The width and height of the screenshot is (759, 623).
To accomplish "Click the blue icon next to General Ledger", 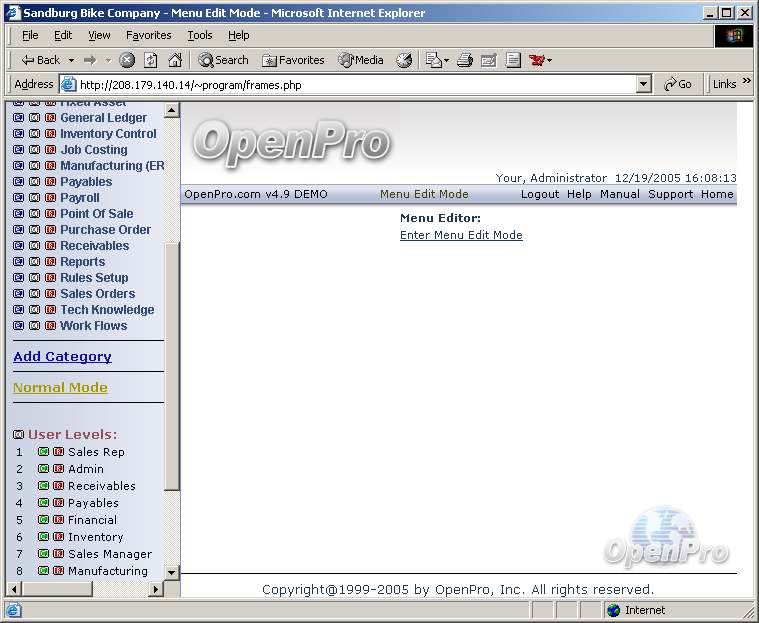I will pyautogui.click(x=18, y=118).
